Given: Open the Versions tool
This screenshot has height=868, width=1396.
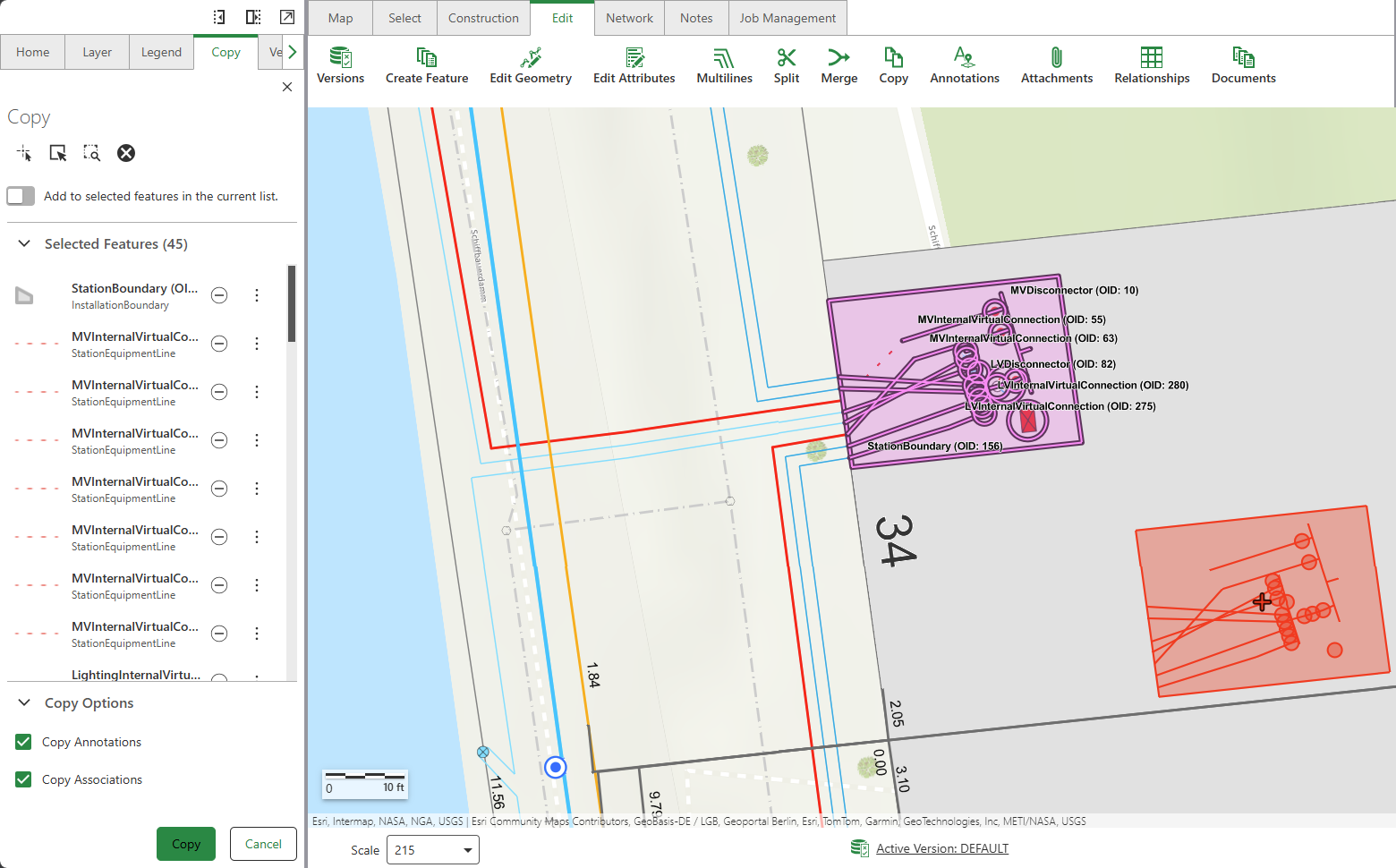Looking at the screenshot, I should tap(340, 66).
